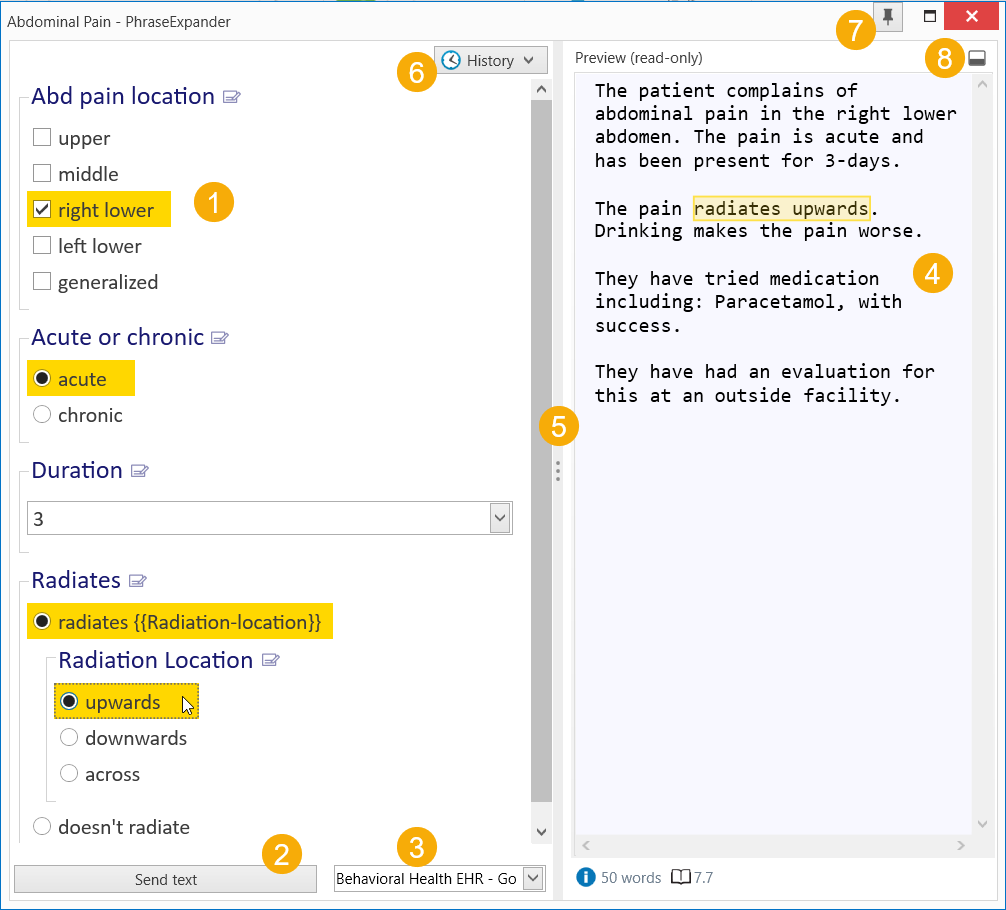Click the form scroll up arrow
The width and height of the screenshot is (1006, 910).
pos(541,90)
